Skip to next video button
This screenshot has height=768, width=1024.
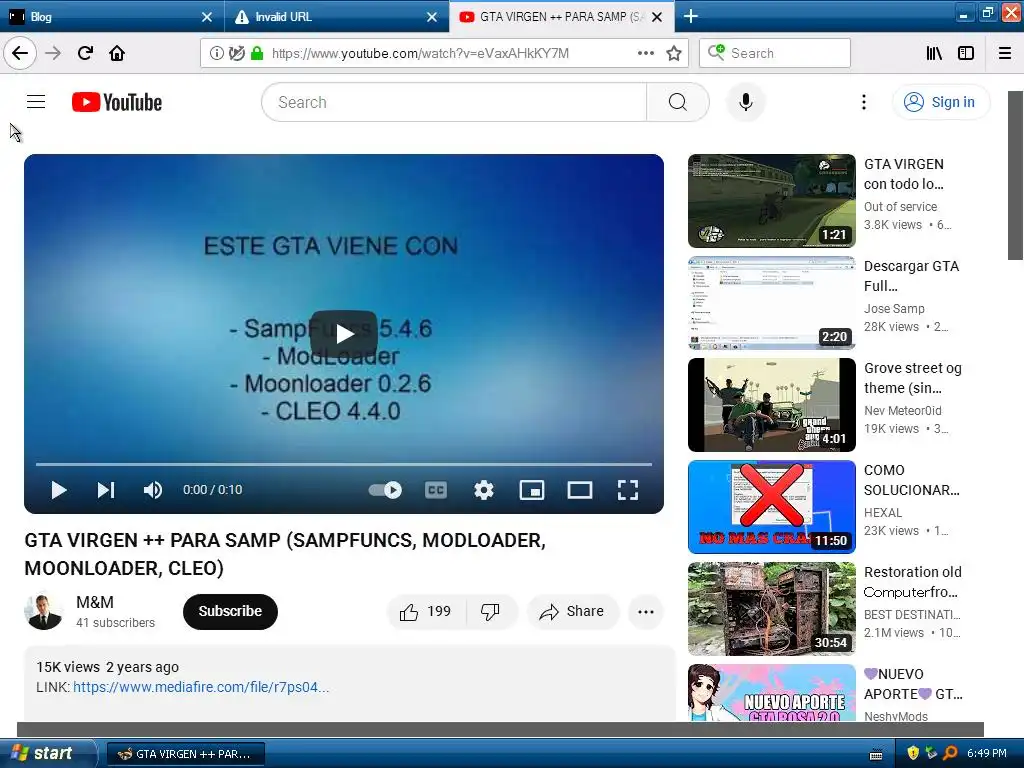click(106, 490)
